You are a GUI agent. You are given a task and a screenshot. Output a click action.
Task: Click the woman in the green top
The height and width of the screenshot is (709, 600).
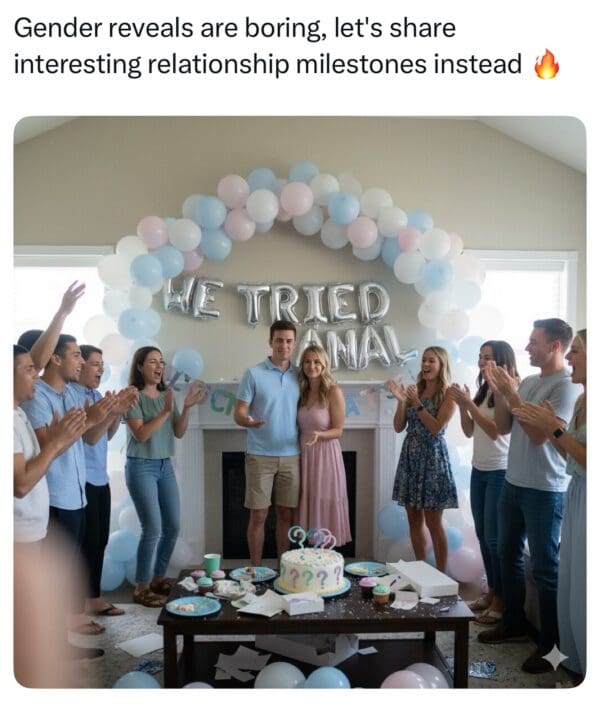(153, 473)
